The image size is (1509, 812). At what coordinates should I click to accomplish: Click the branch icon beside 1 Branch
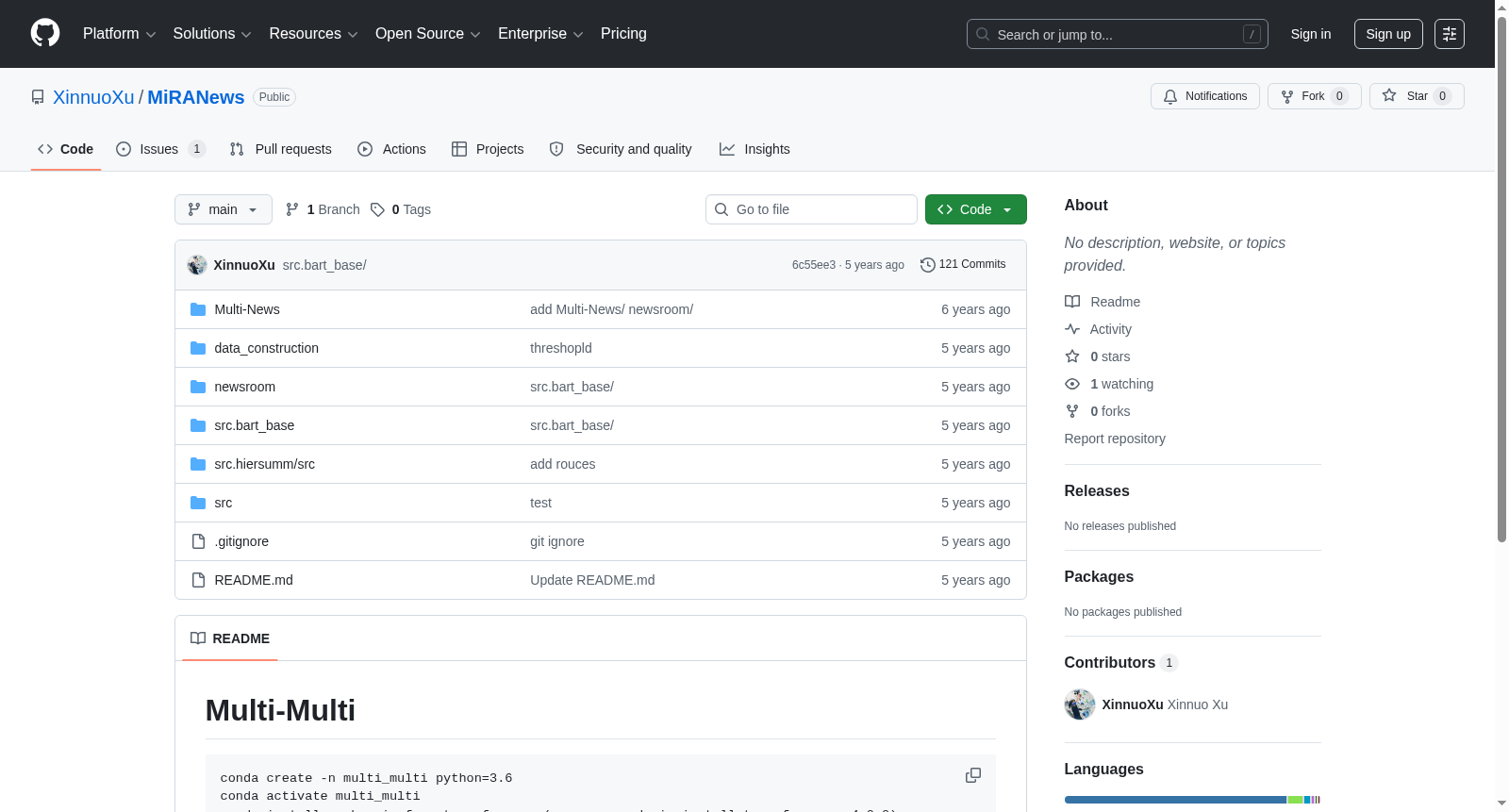tap(292, 209)
